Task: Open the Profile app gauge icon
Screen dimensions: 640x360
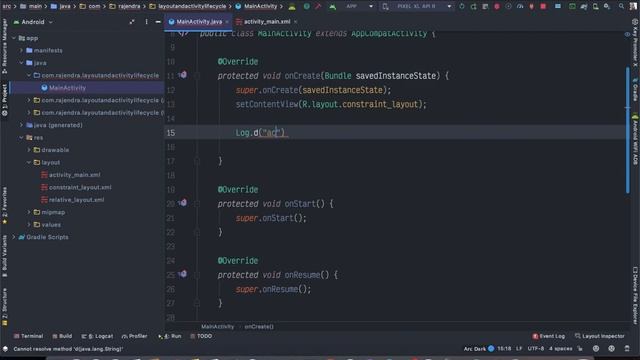Action: pos(520,6)
